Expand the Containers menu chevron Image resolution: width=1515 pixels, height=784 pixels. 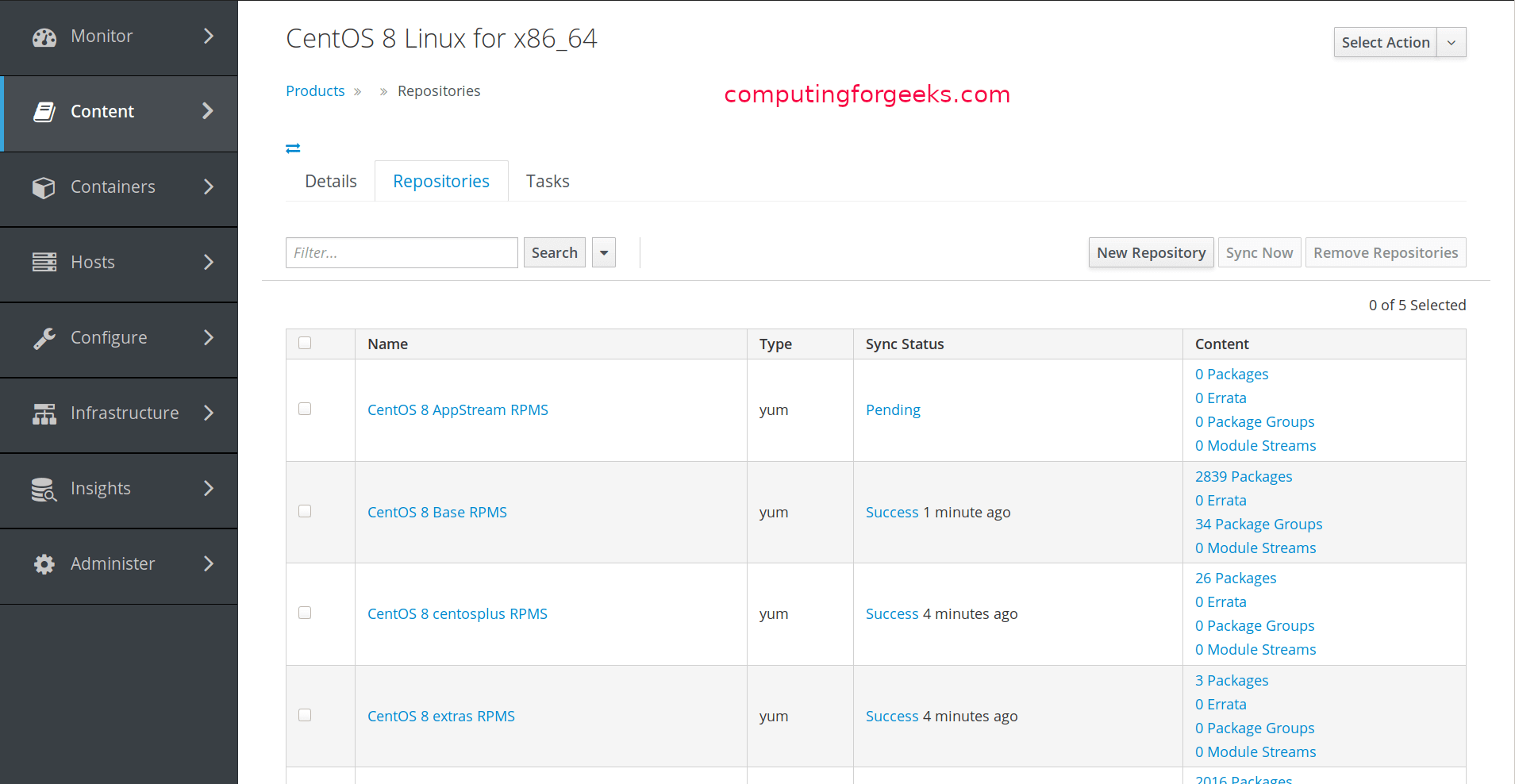coord(209,186)
